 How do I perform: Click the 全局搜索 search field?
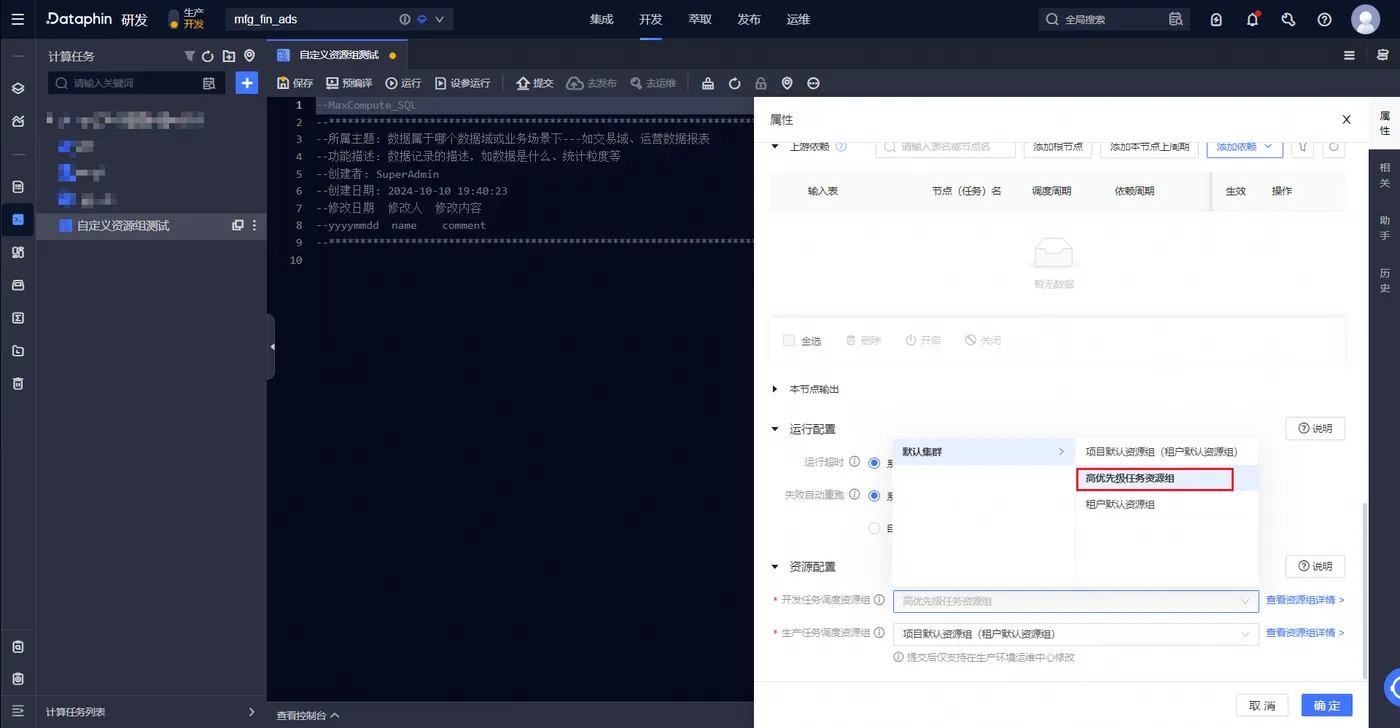(x=1115, y=19)
